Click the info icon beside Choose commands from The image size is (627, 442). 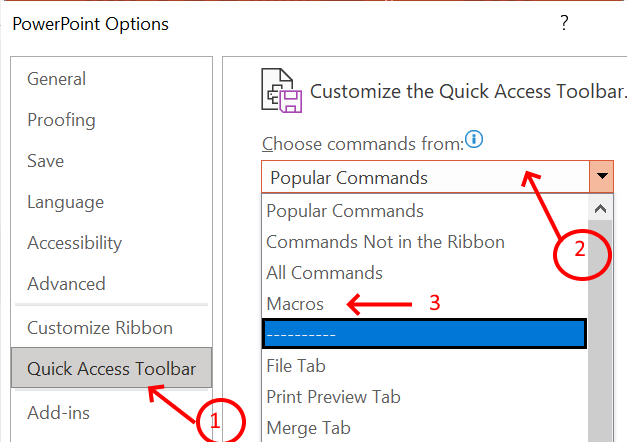click(474, 142)
